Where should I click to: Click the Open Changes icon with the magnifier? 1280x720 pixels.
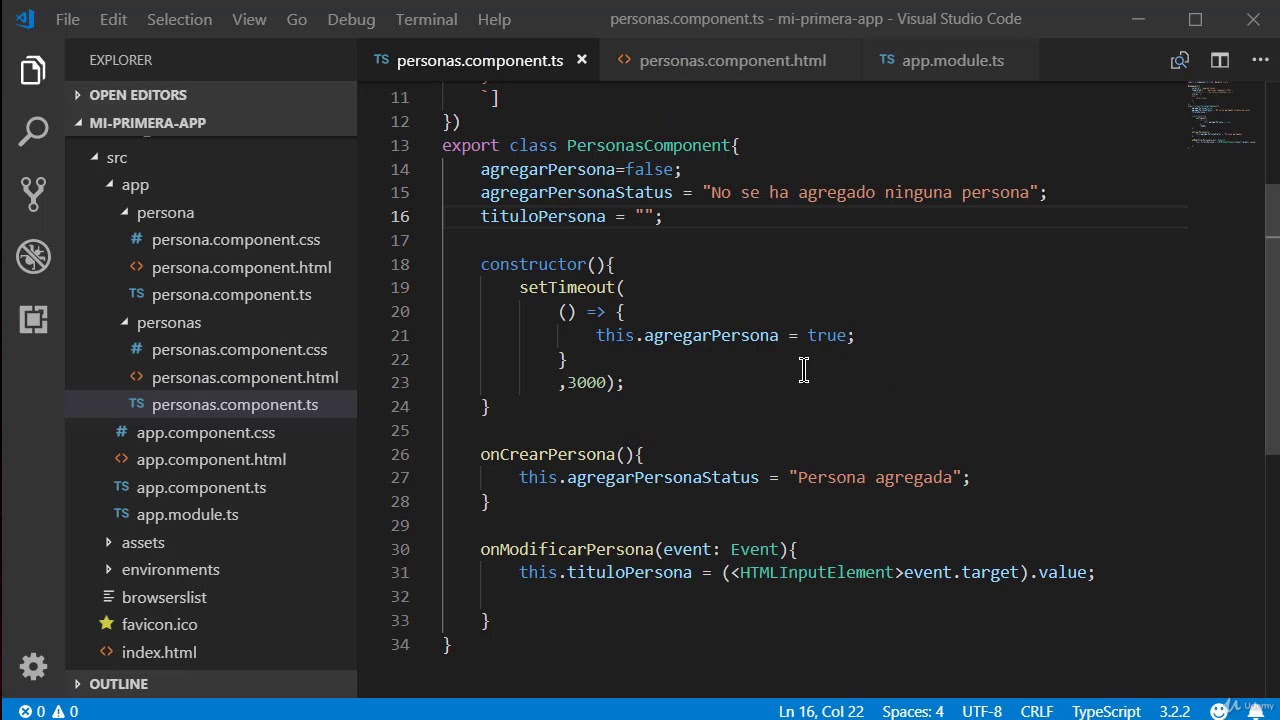coord(1180,61)
